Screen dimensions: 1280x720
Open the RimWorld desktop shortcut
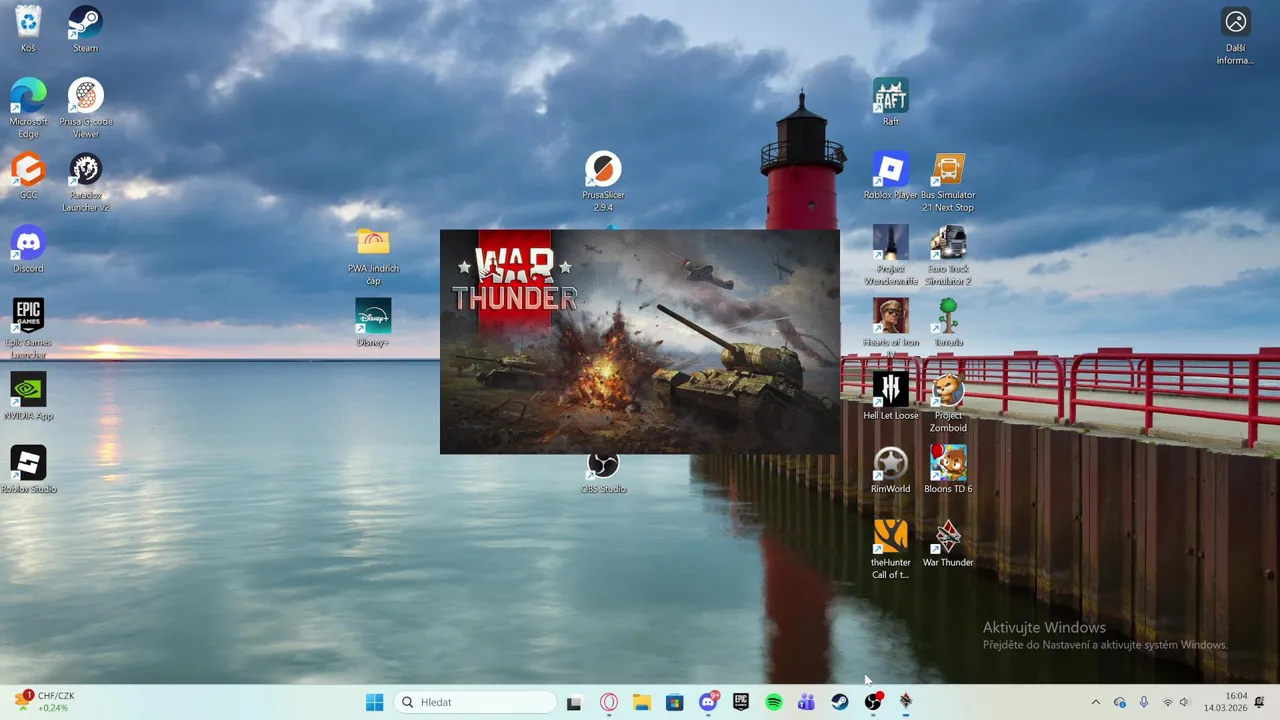(890, 469)
